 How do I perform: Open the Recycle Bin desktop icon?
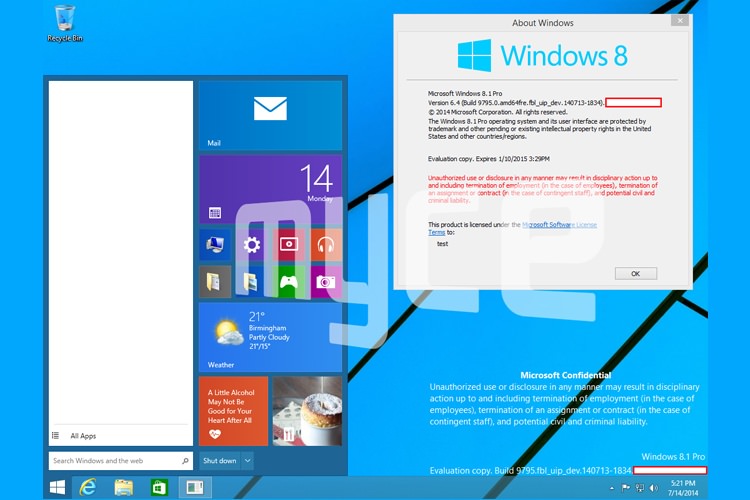pos(65,23)
